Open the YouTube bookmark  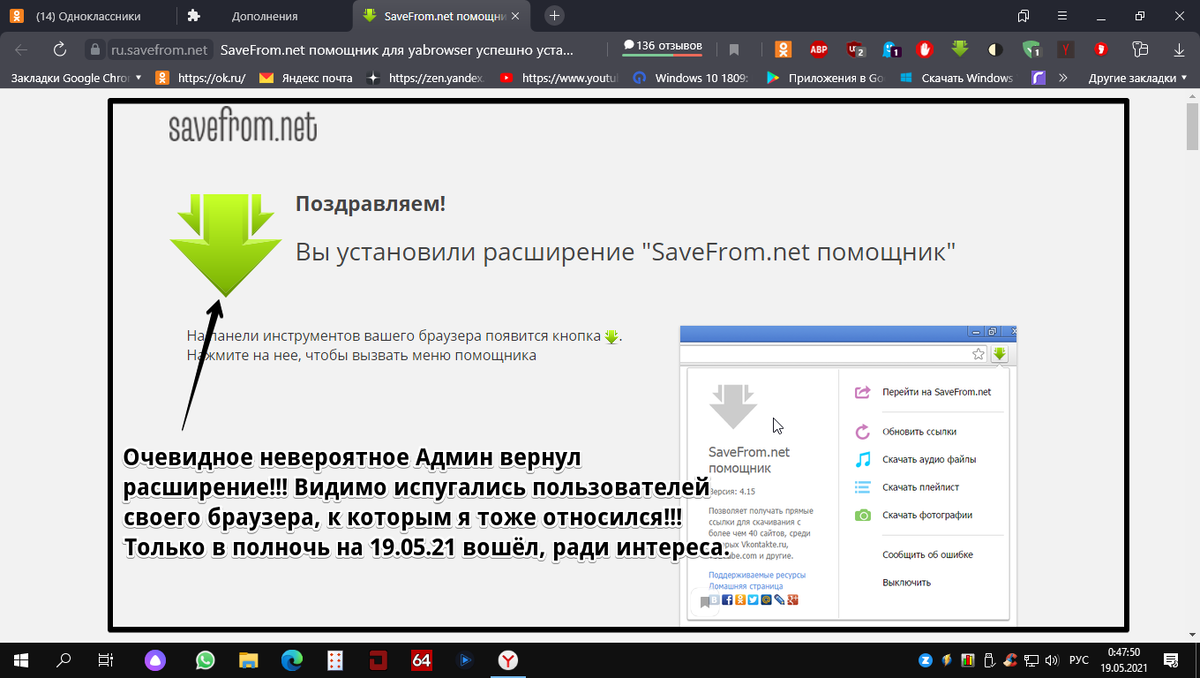(x=559, y=78)
